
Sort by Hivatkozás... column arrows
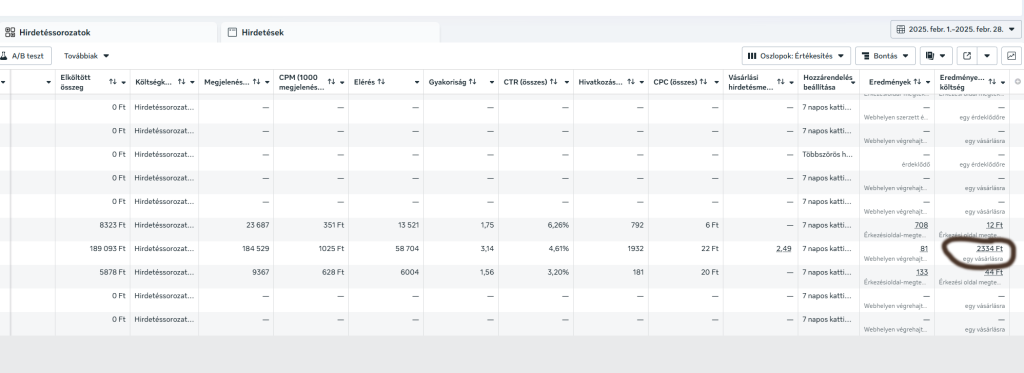[631, 82]
